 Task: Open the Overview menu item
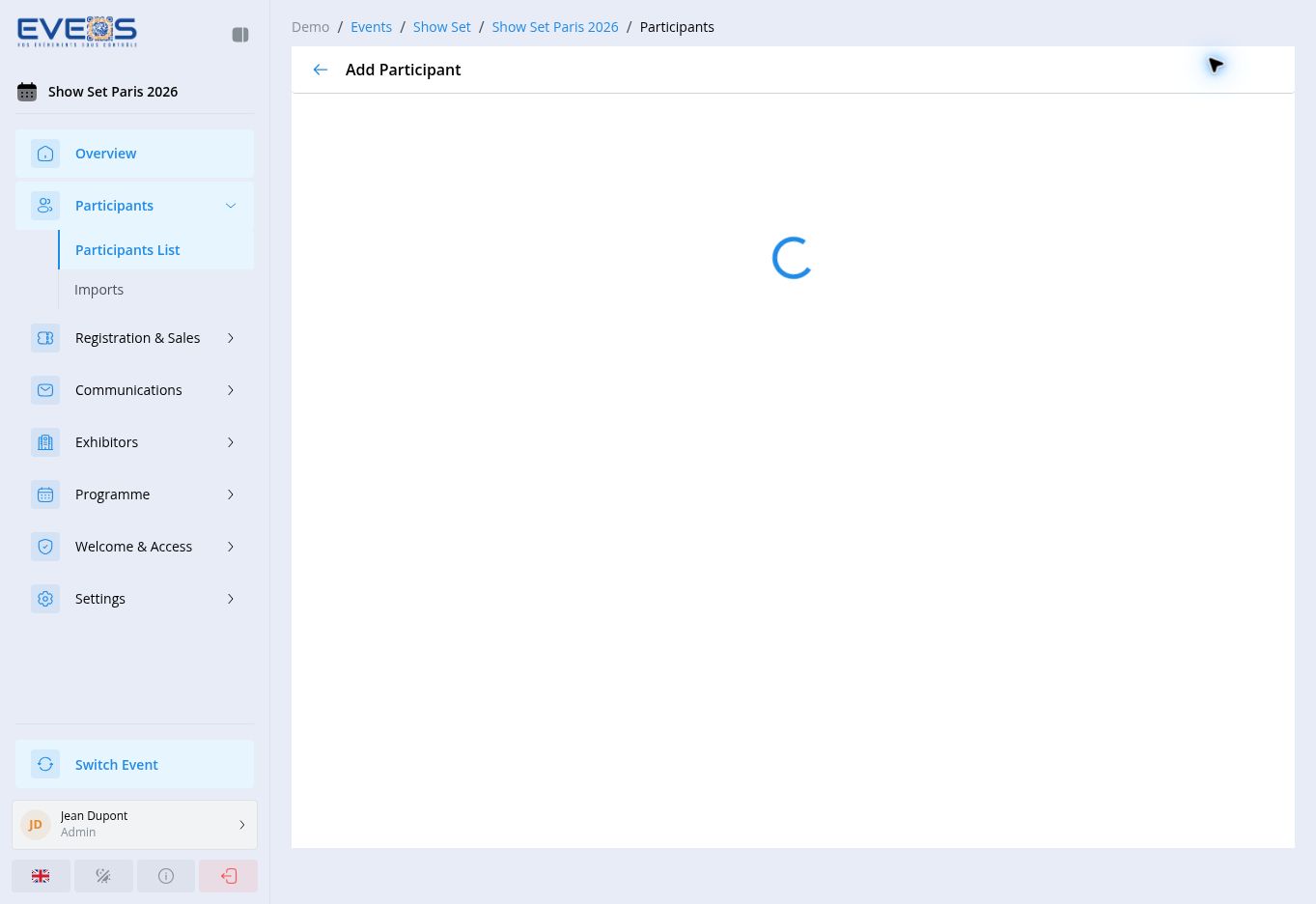(x=134, y=154)
